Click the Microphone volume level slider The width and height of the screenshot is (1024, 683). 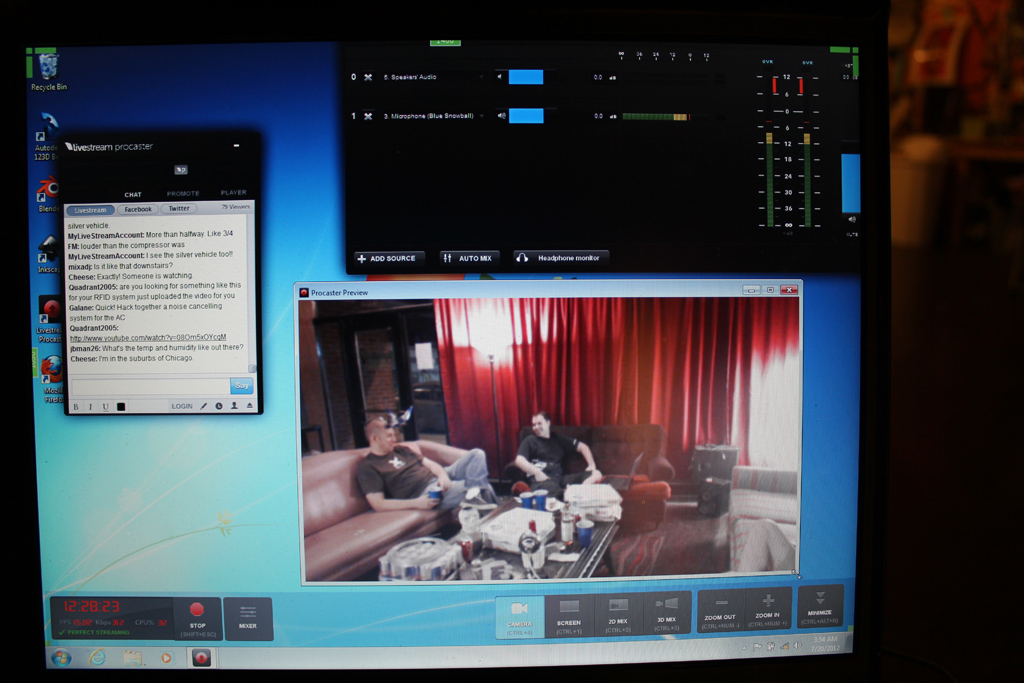pyautogui.click(x=526, y=116)
